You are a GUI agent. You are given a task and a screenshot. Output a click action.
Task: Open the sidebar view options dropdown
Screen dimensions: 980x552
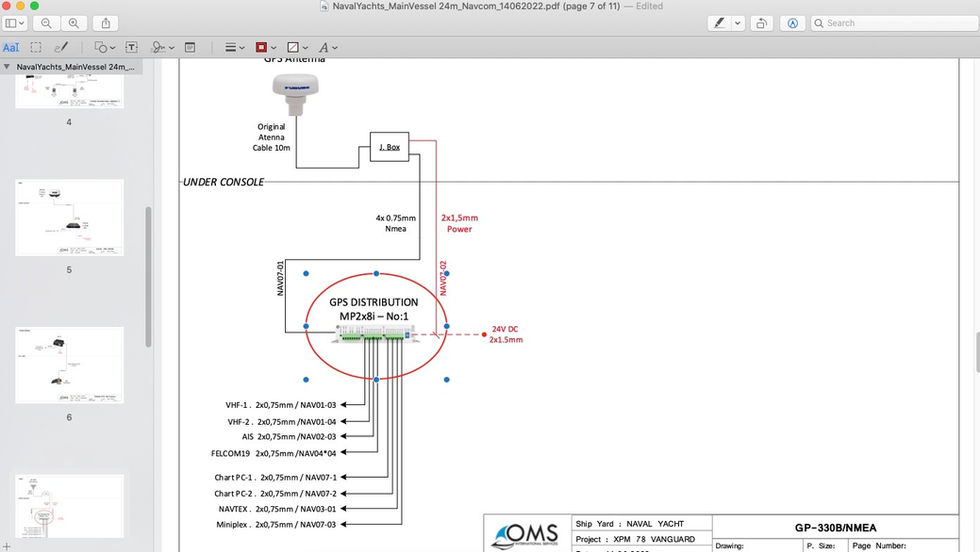pyautogui.click(x=15, y=23)
